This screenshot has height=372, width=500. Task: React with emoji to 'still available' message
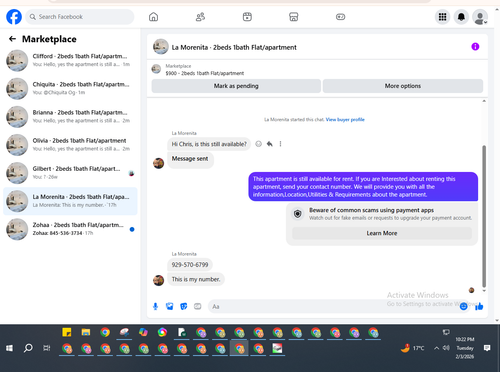click(x=258, y=144)
